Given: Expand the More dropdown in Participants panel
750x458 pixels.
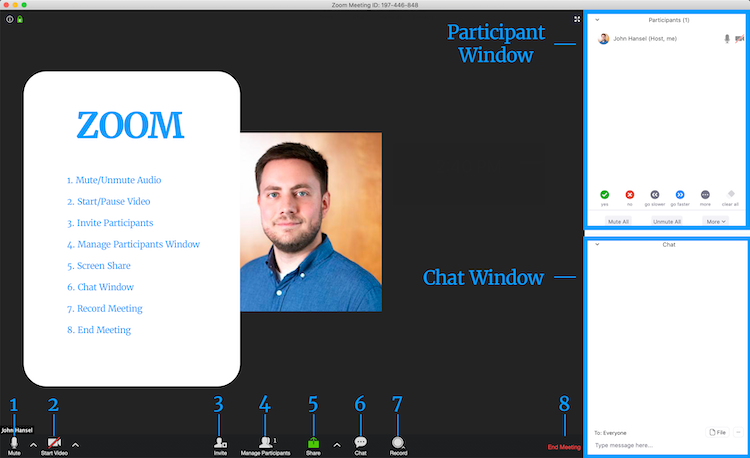Looking at the screenshot, I should tap(715, 221).
